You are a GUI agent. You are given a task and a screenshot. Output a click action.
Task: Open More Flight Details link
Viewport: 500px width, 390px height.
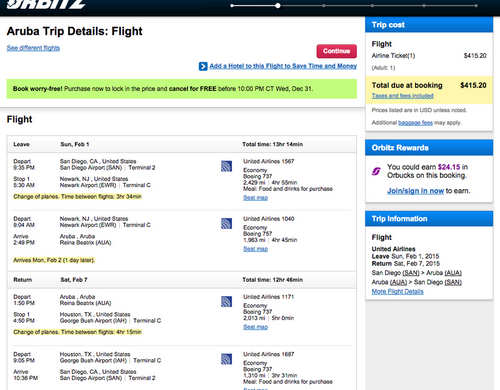pyautogui.click(x=398, y=292)
